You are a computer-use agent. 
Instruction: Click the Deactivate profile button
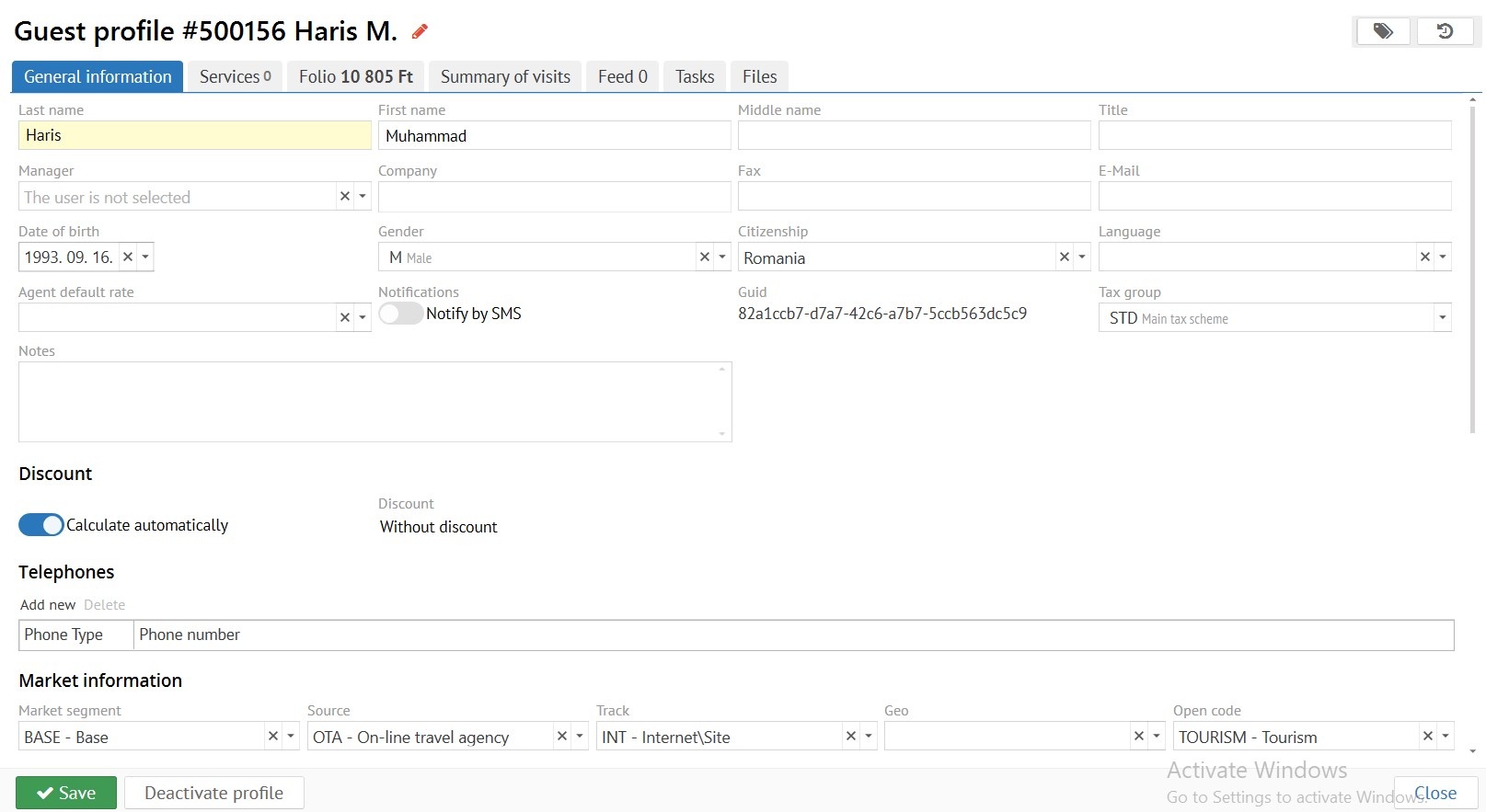click(213, 793)
